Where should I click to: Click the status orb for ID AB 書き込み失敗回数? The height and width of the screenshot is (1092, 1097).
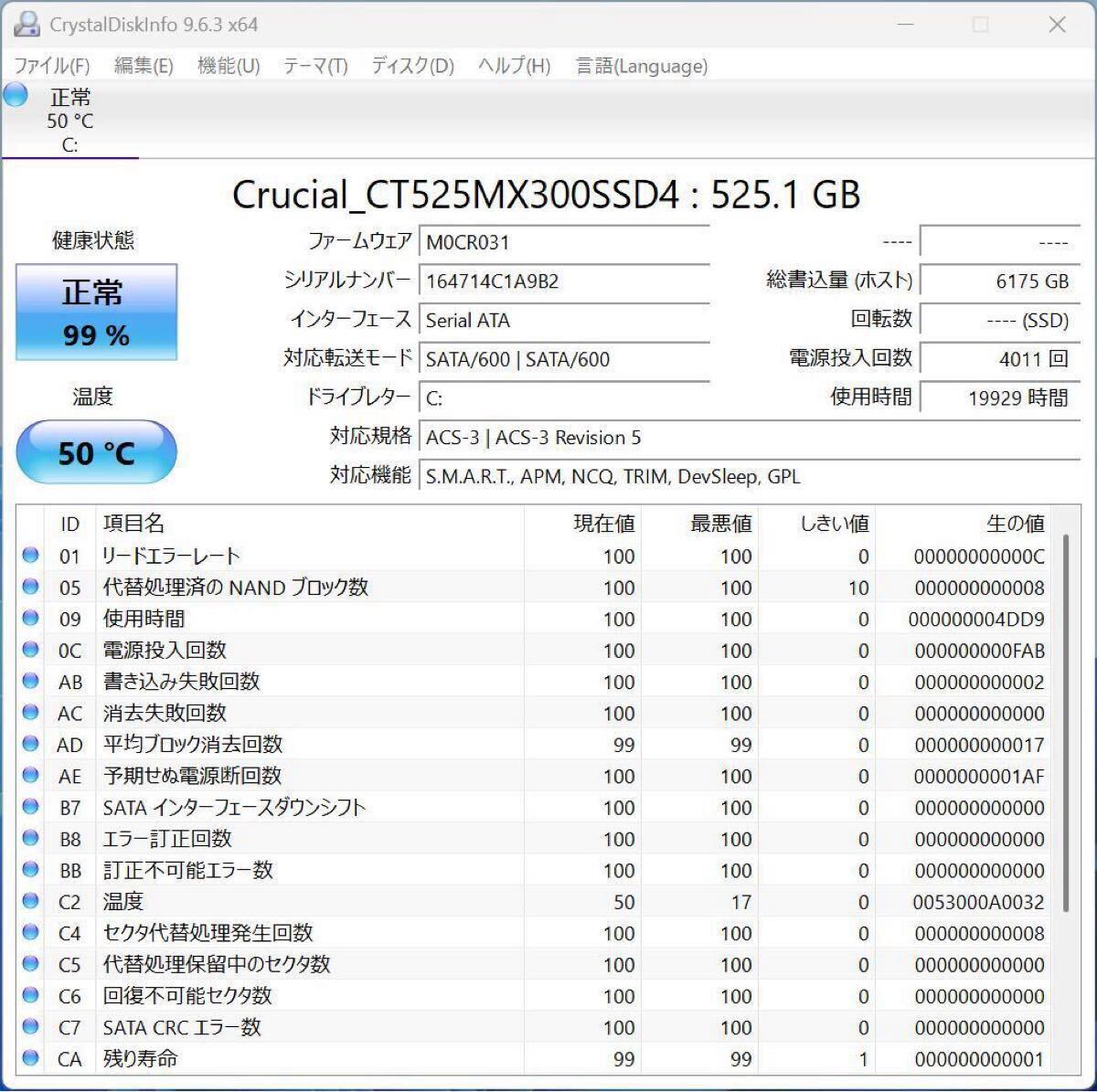[30, 681]
